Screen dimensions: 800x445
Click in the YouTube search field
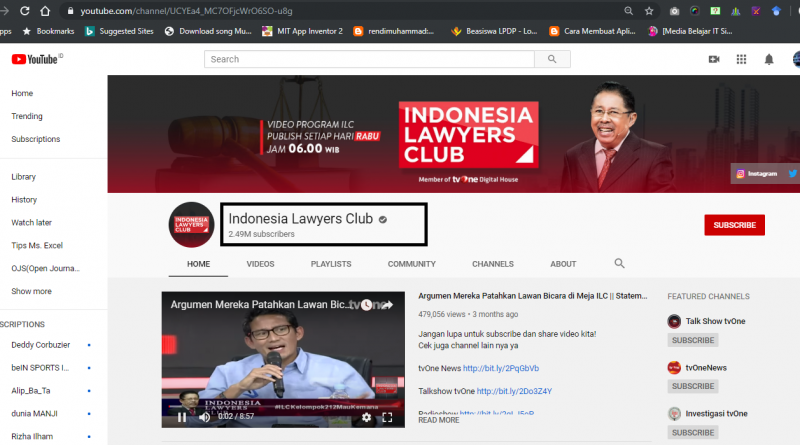pos(369,59)
